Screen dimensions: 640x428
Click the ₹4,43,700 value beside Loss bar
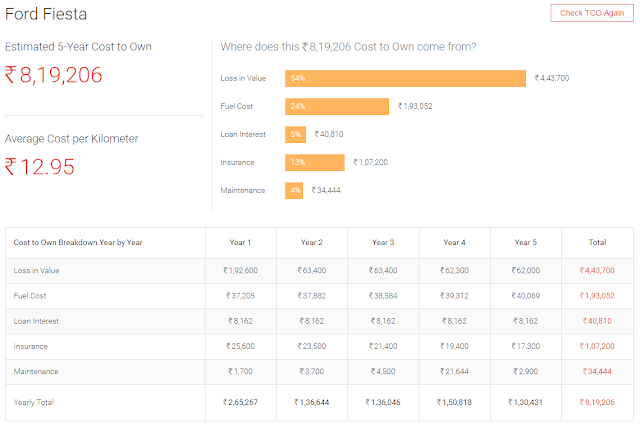[552, 78]
